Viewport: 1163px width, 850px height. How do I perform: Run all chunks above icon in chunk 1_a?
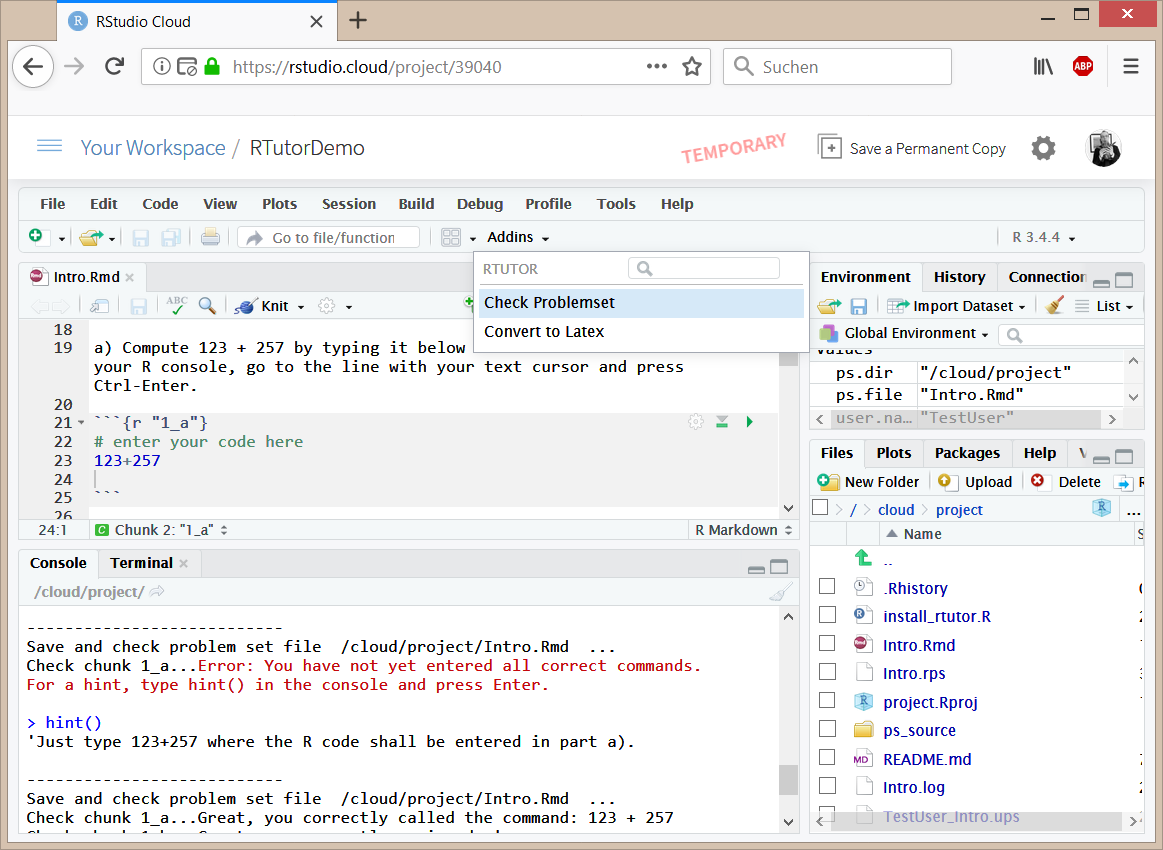click(x=722, y=422)
